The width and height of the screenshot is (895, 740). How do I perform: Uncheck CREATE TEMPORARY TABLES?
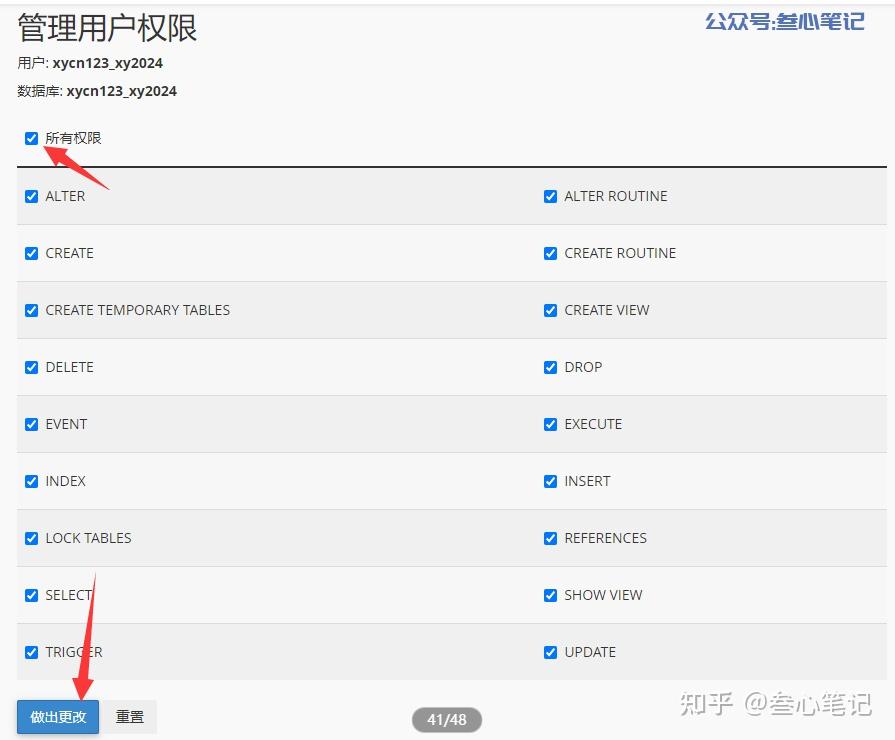pos(31,310)
